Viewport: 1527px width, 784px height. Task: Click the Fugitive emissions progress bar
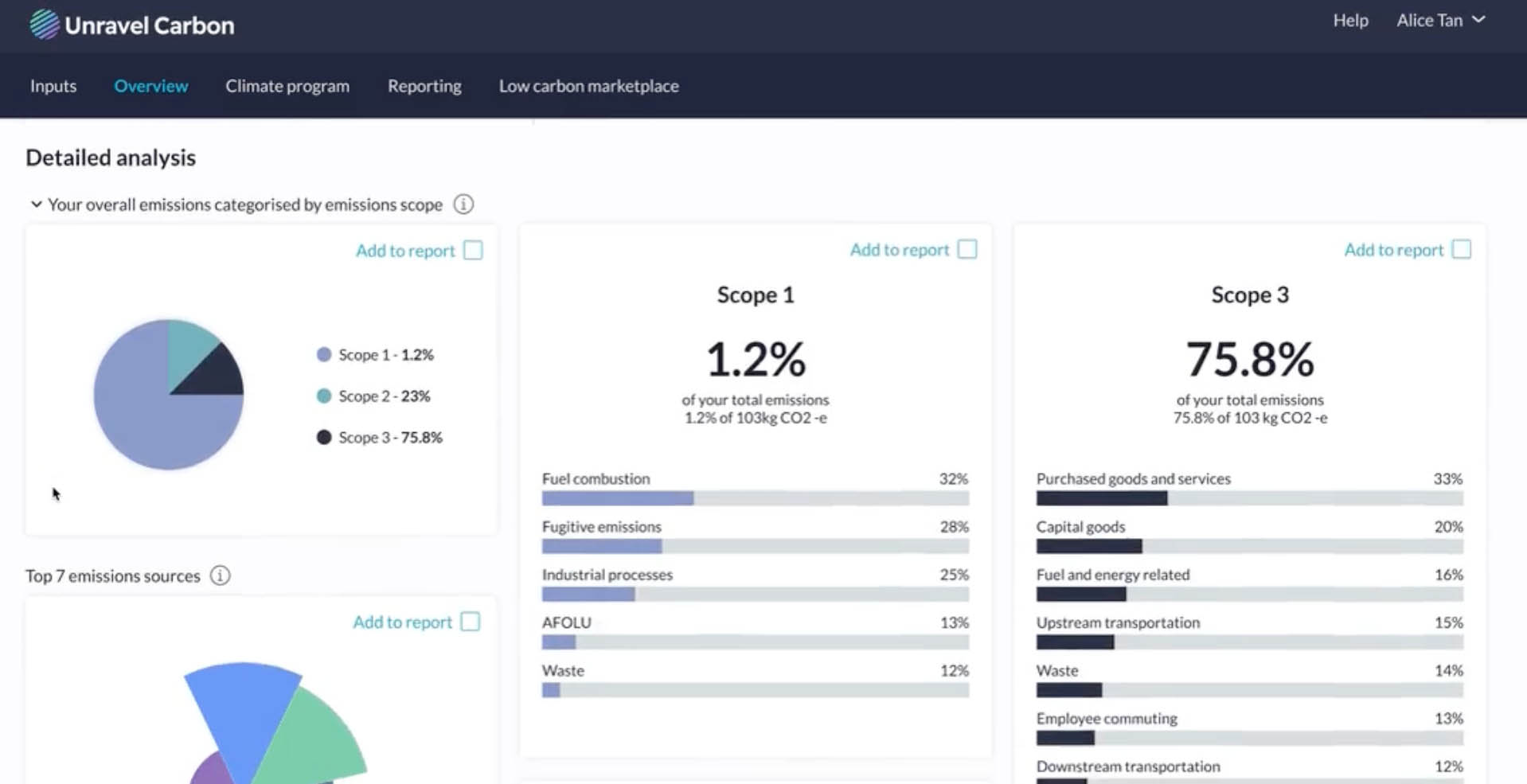(x=756, y=546)
